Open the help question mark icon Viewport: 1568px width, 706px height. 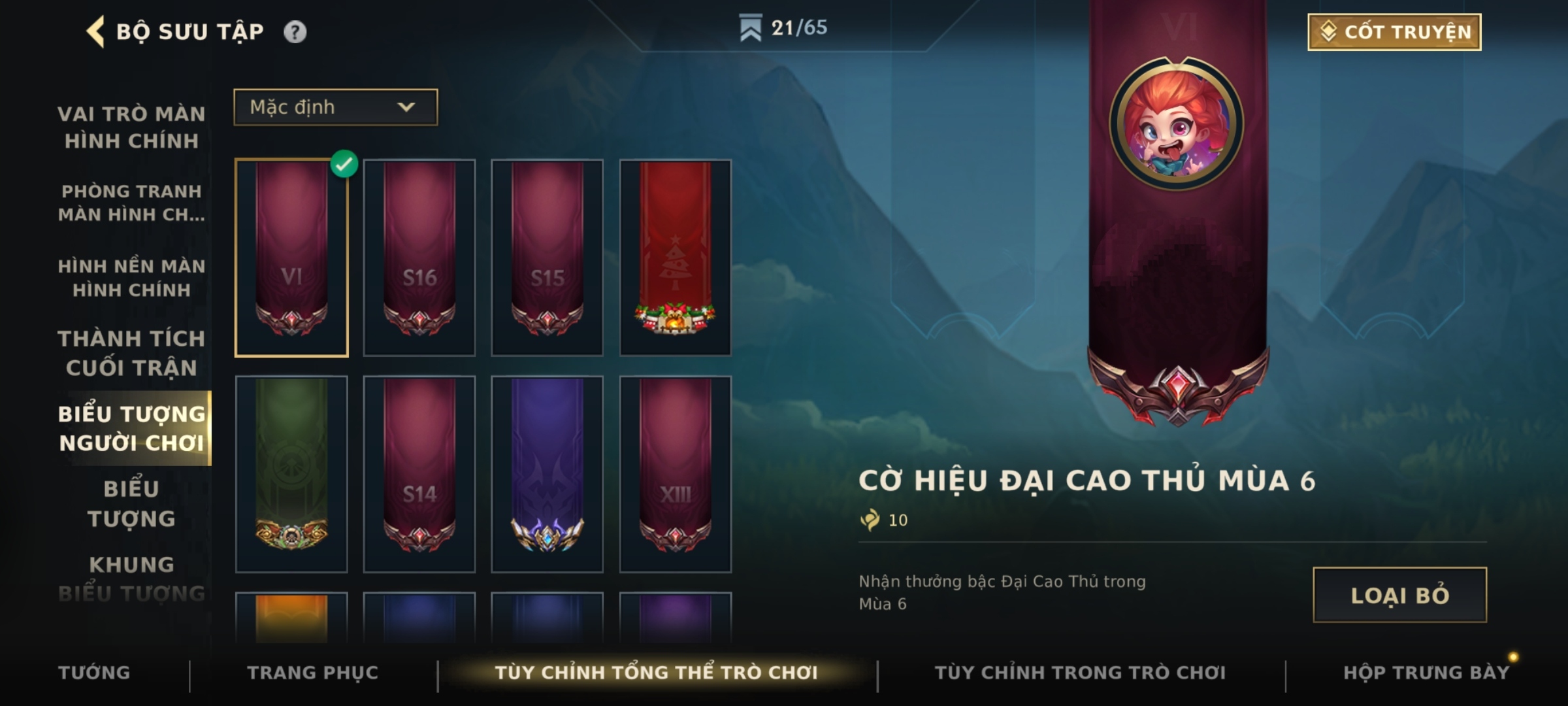(295, 32)
